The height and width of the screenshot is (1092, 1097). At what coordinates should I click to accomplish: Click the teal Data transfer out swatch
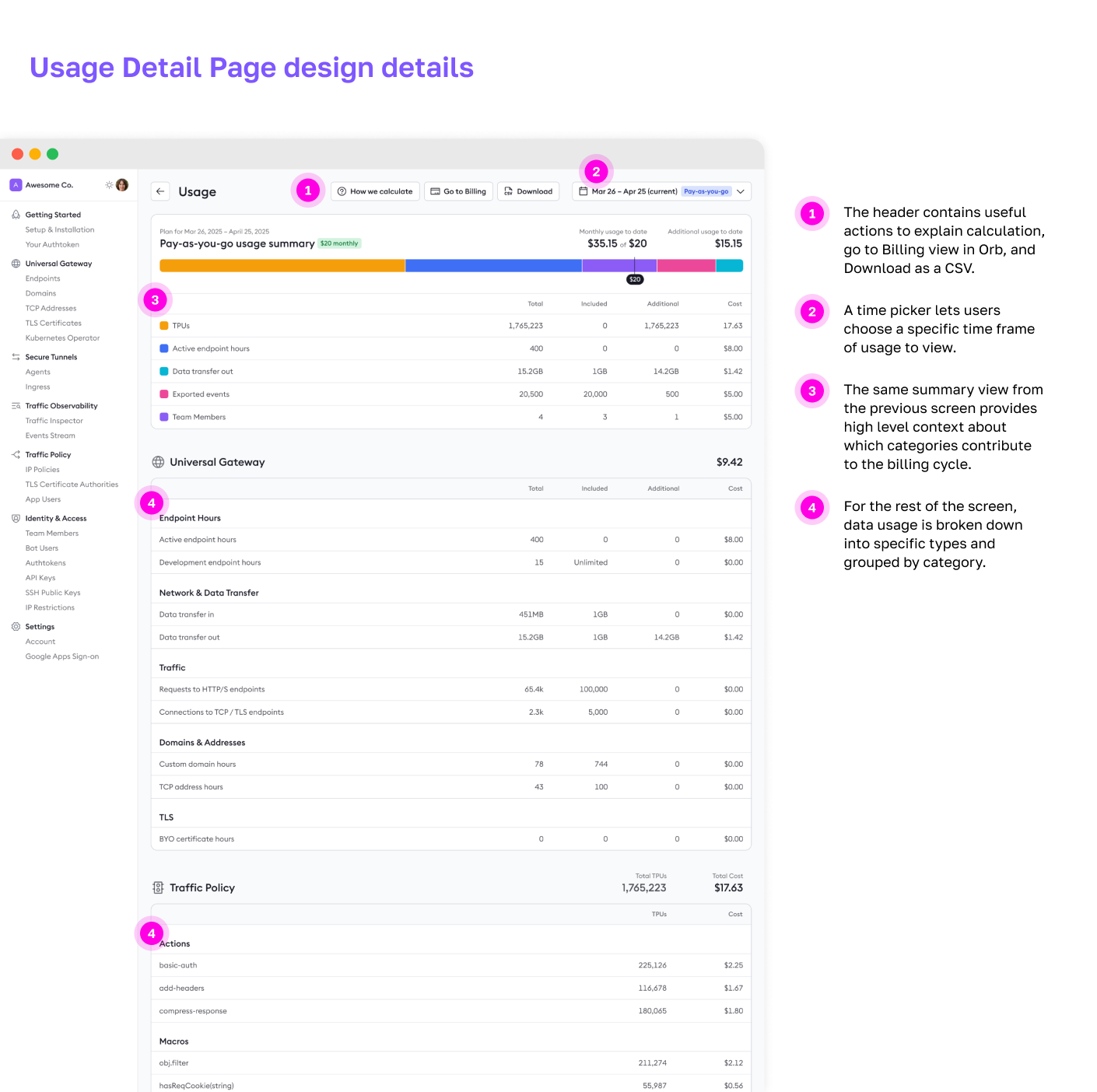pos(164,372)
